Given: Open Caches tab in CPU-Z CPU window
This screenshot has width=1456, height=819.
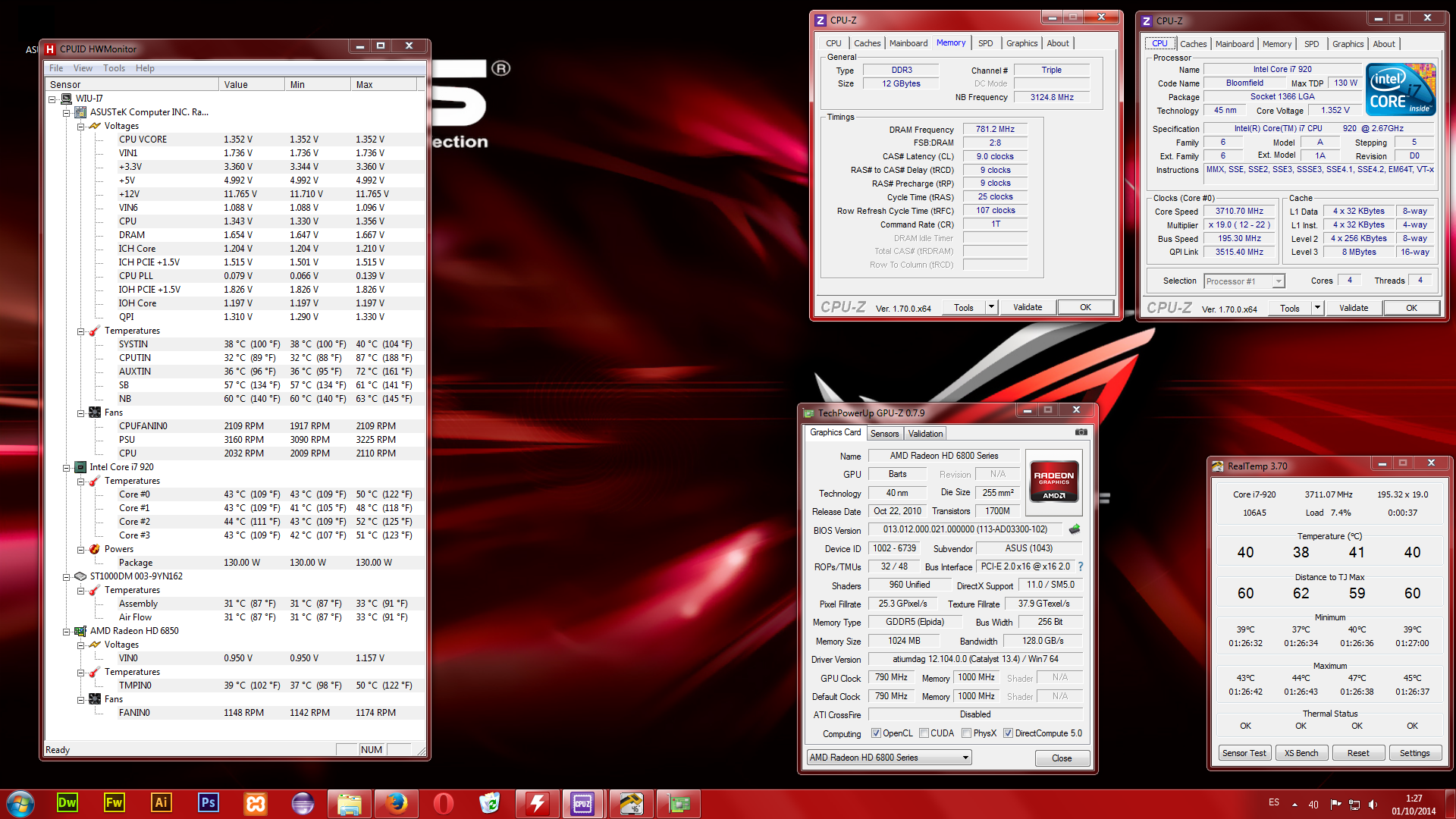Looking at the screenshot, I should (1193, 44).
